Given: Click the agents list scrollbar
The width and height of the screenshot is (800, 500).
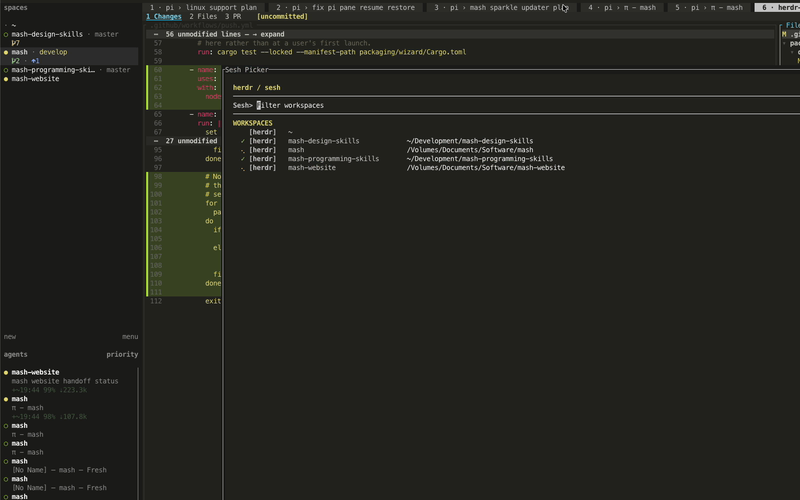Looking at the screenshot, I should click(x=138, y=434).
